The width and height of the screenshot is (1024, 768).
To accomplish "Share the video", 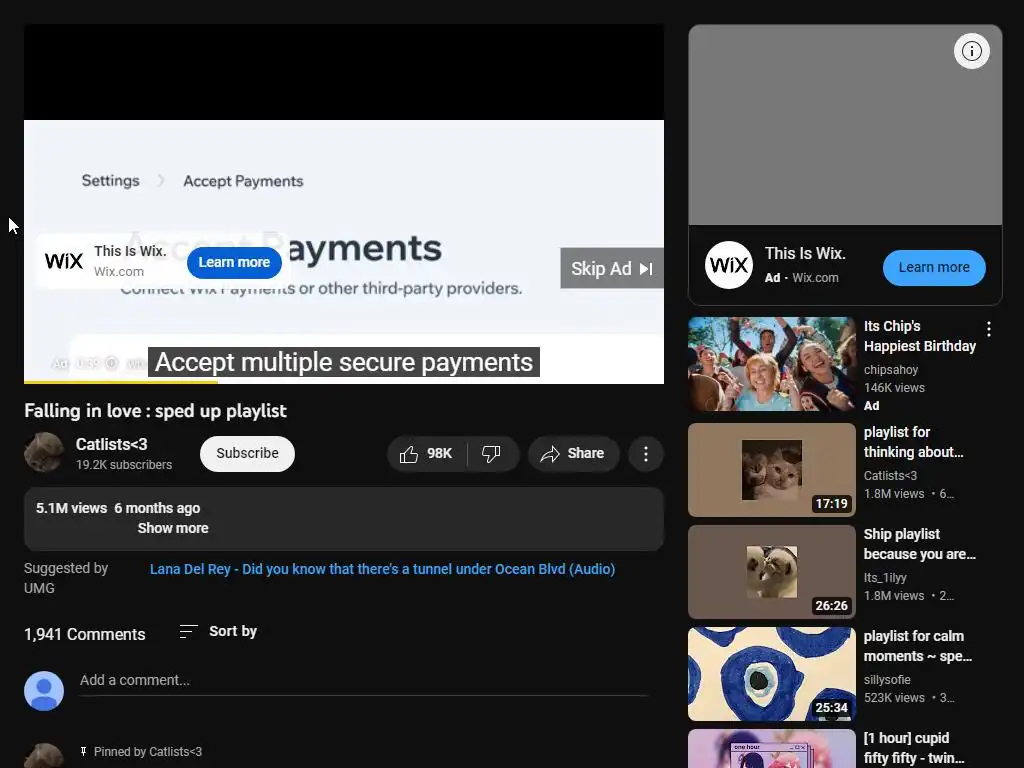I will (573, 454).
